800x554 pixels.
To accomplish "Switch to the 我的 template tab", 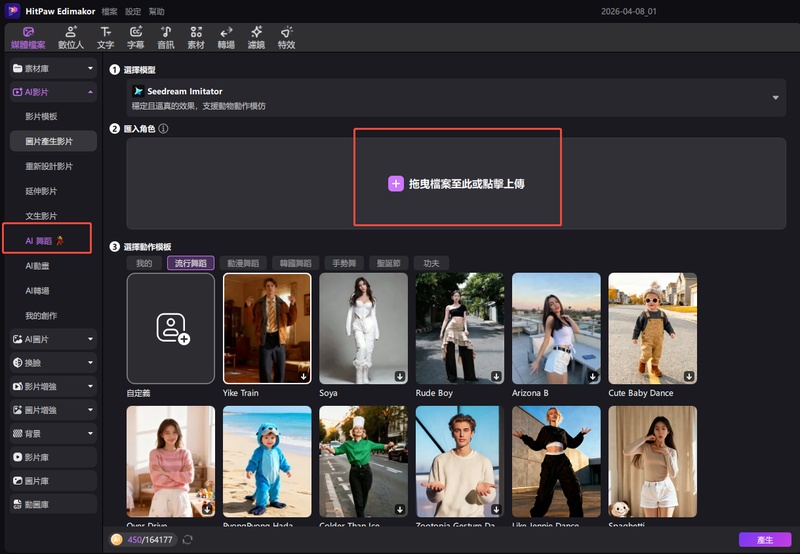I will (x=144, y=263).
